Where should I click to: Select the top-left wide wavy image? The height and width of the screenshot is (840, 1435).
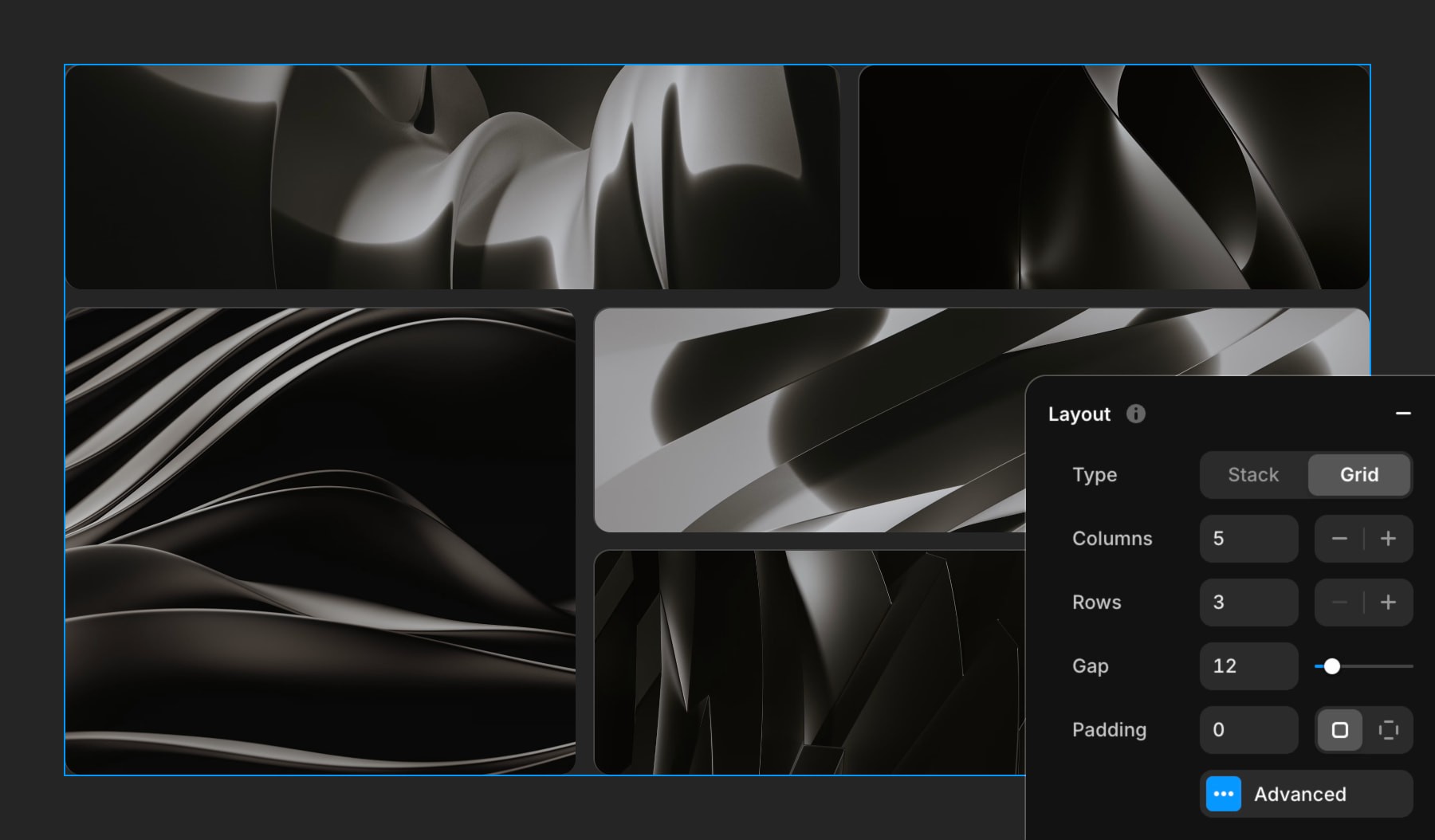pyautogui.click(x=452, y=177)
